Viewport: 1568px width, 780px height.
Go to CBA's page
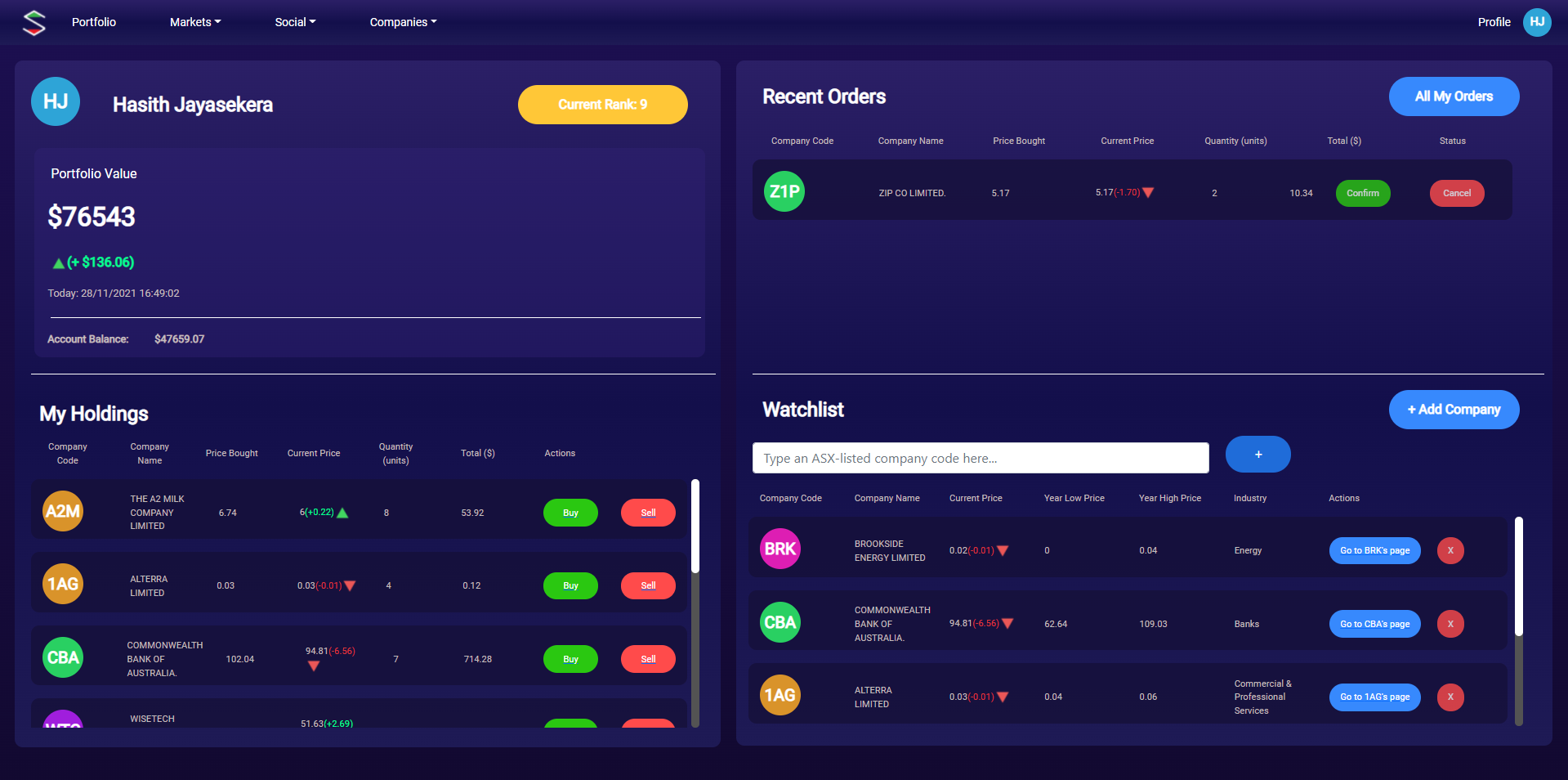1374,624
